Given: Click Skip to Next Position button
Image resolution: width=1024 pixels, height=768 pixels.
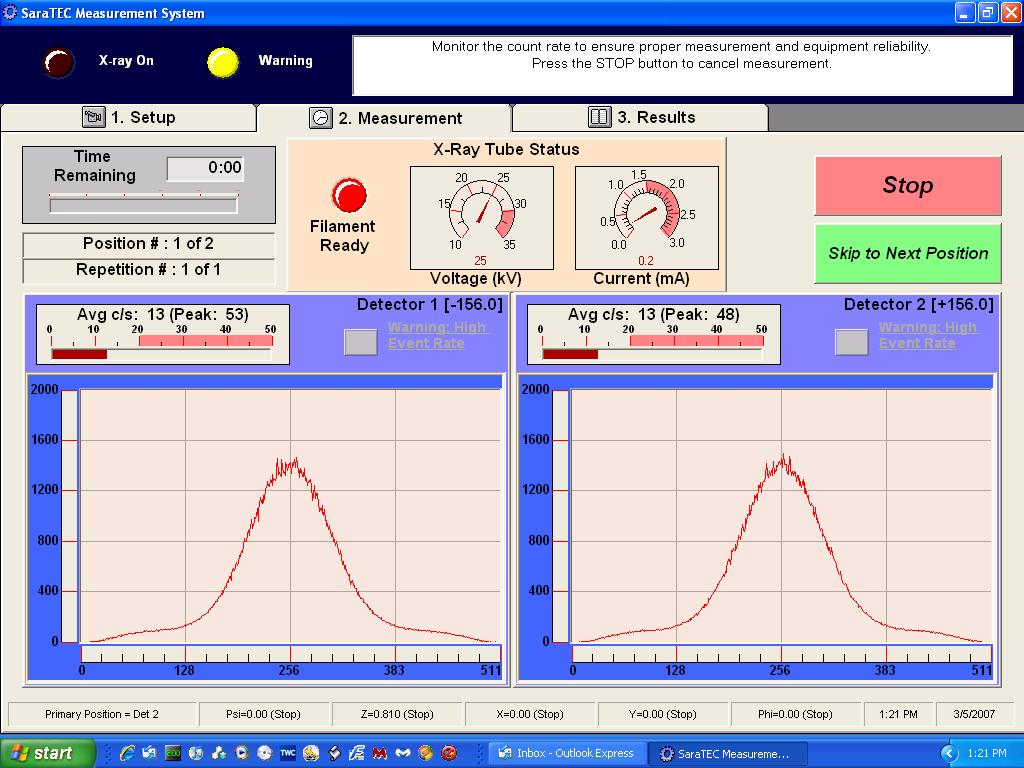Looking at the screenshot, I should 907,253.
